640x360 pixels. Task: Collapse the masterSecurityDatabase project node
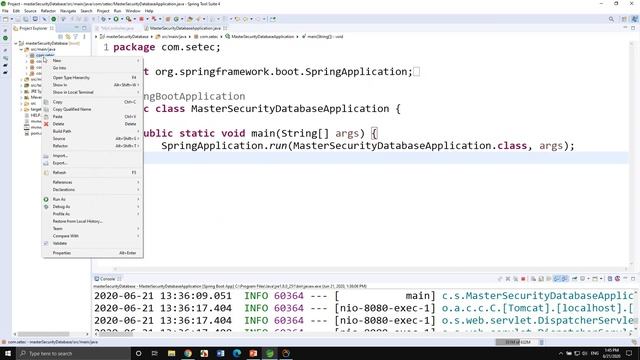click(x=16, y=43)
